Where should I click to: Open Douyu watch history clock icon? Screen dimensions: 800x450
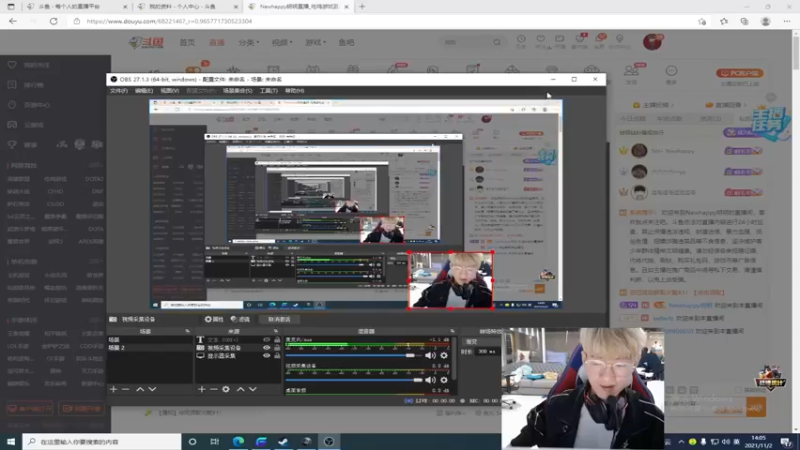coord(521,41)
